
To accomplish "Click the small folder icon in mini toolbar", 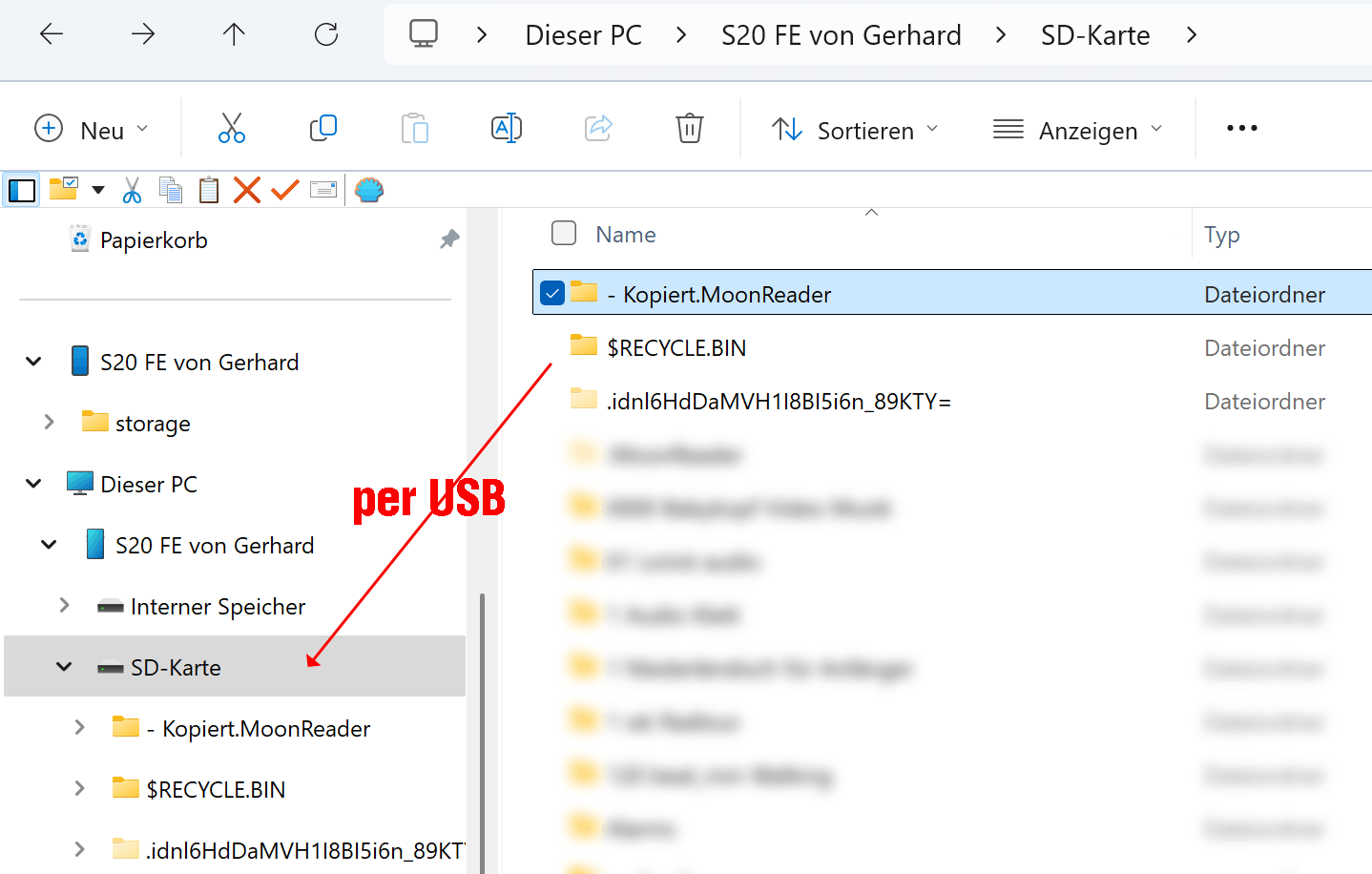I will tap(63, 189).
